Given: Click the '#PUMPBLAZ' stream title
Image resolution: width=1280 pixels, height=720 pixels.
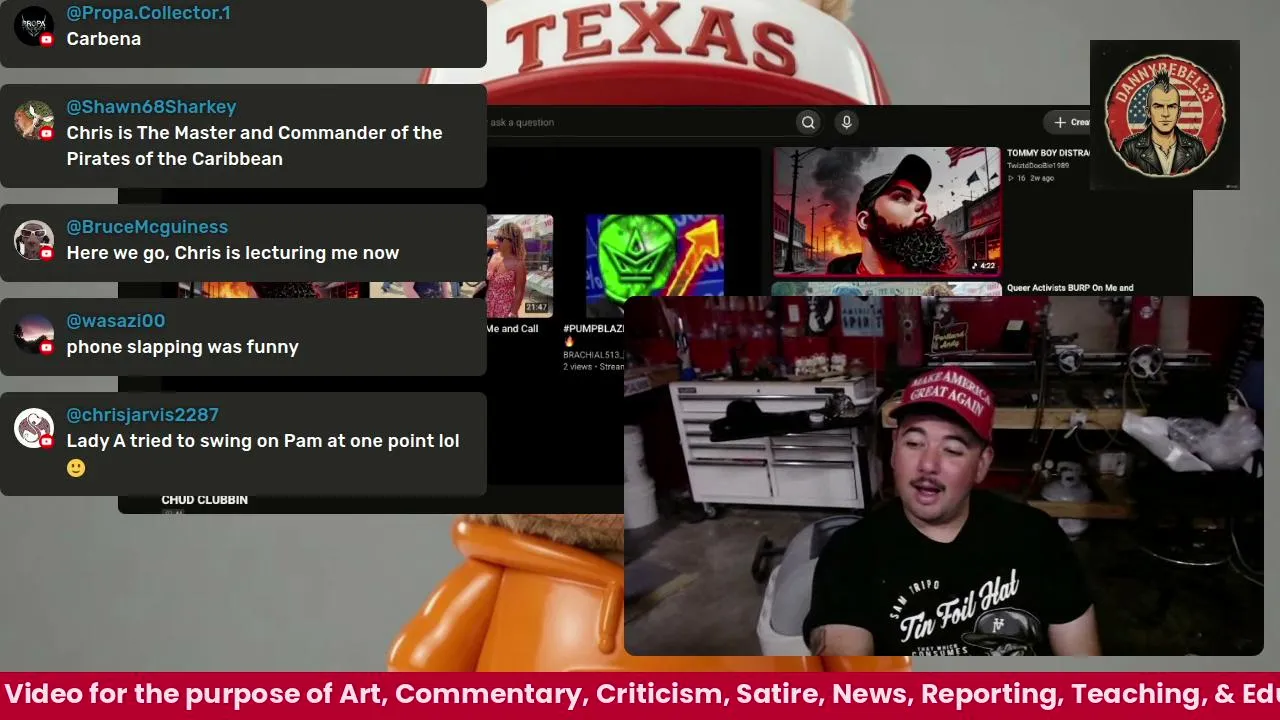Looking at the screenshot, I should click(x=594, y=328).
